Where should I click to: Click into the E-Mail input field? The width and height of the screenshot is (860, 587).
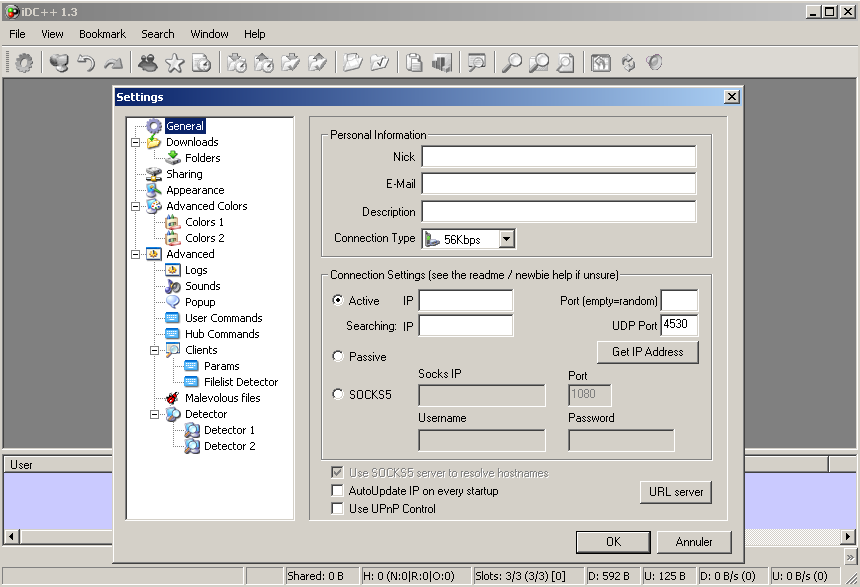(559, 183)
